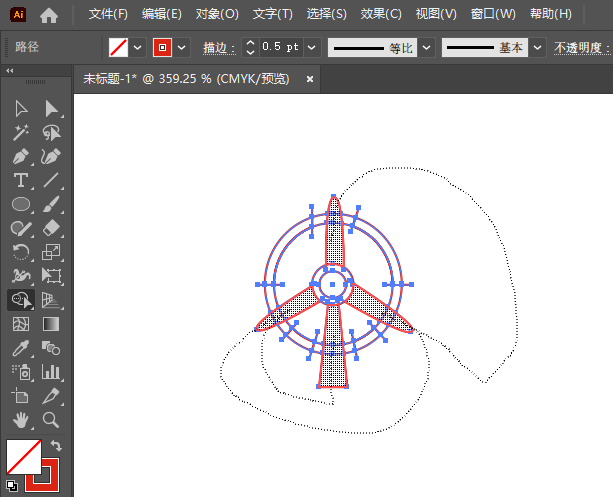Swap fill and stroke colors
This screenshot has height=497, width=613.
(x=56, y=446)
